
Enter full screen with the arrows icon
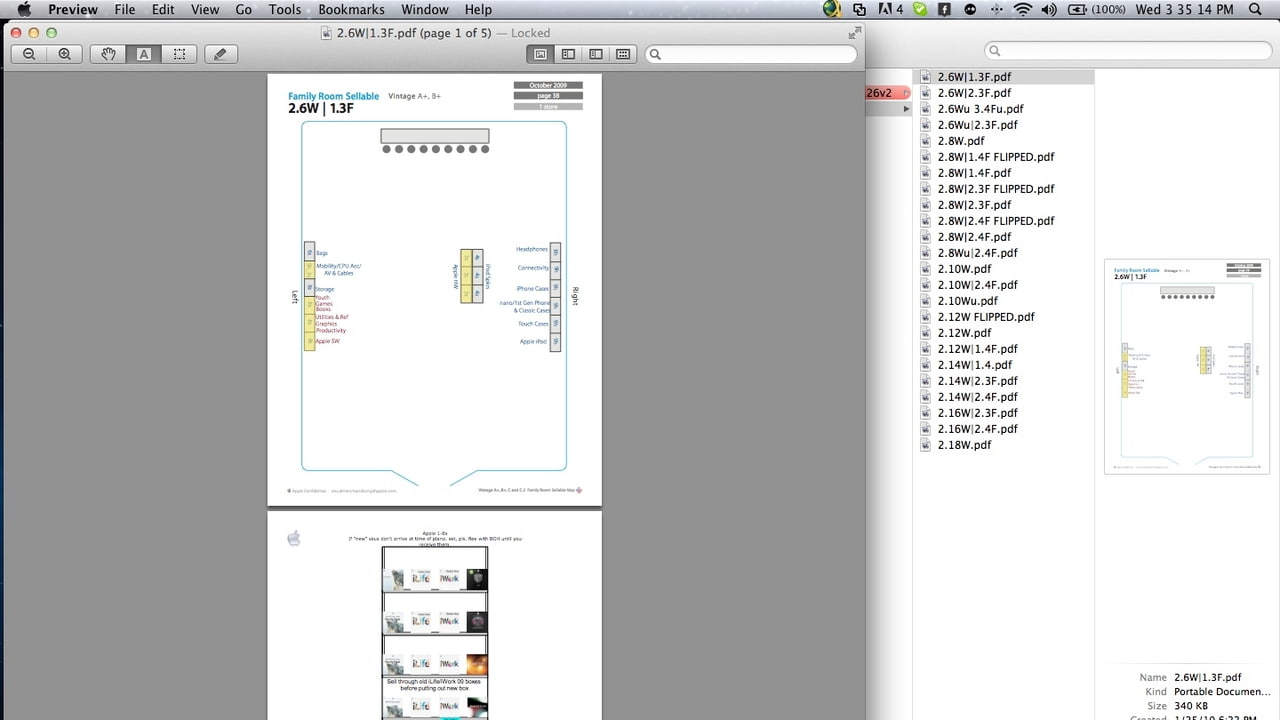tap(854, 33)
